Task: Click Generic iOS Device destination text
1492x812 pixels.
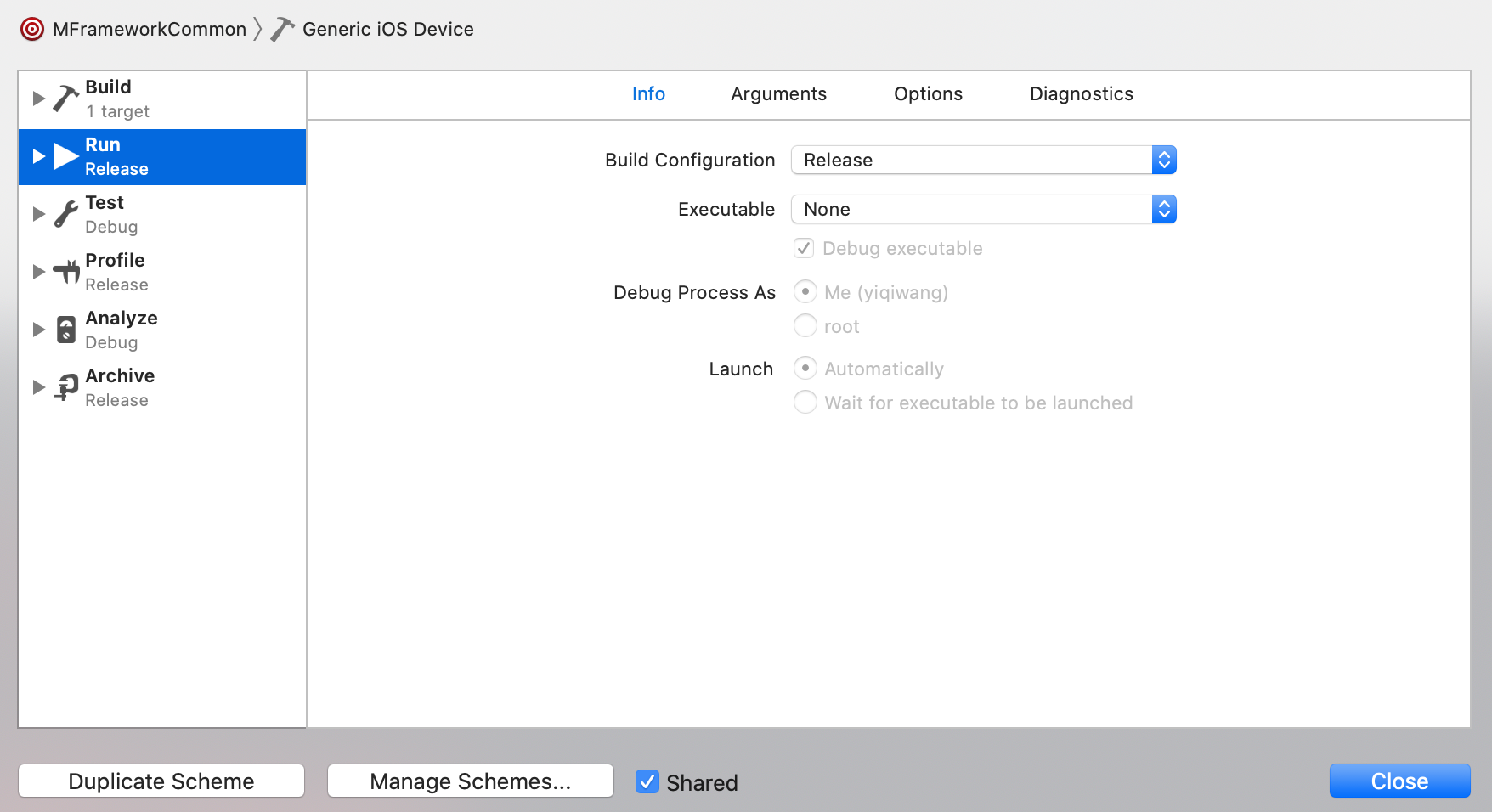Action: click(x=388, y=29)
